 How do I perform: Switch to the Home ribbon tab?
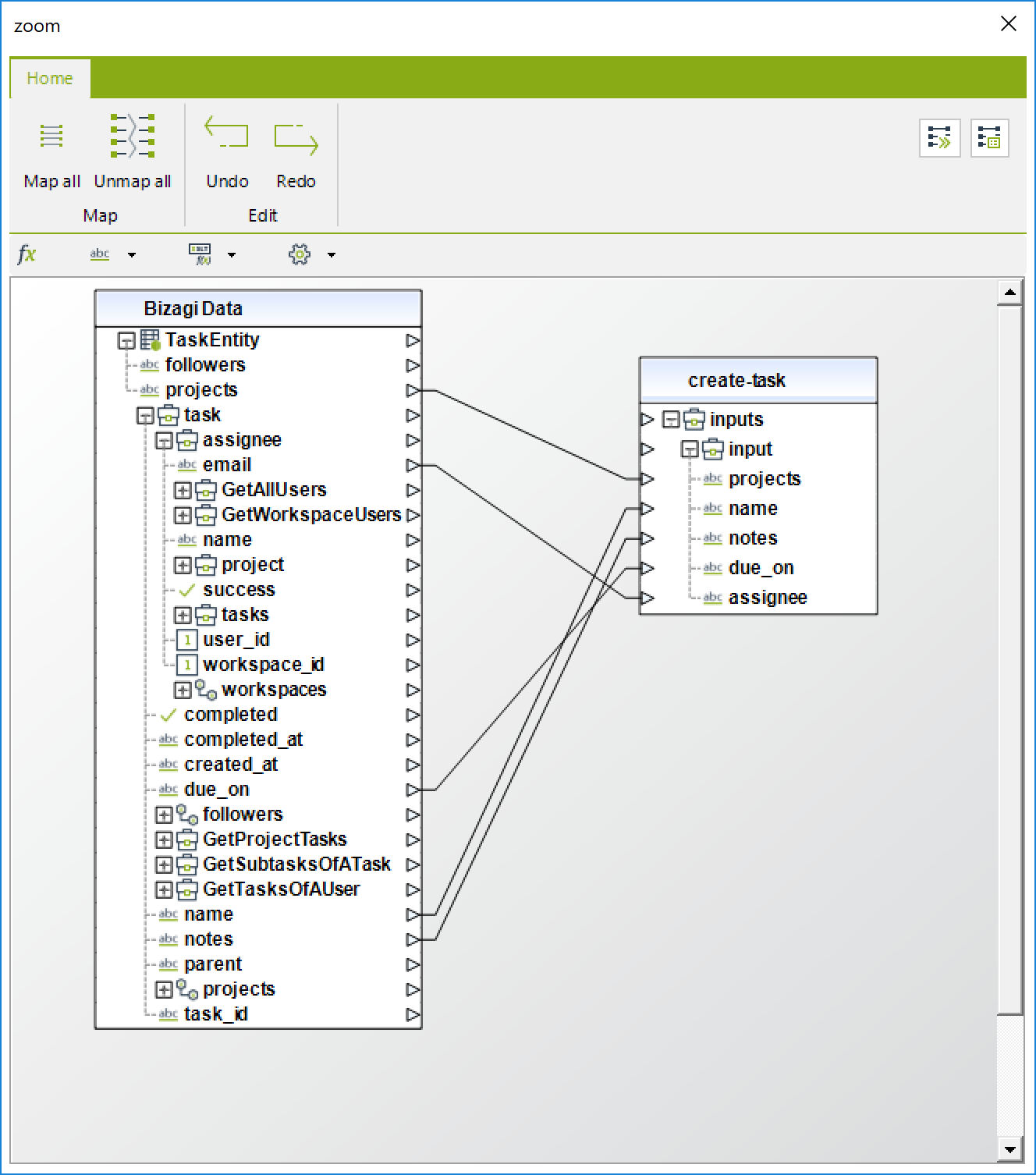click(x=50, y=78)
